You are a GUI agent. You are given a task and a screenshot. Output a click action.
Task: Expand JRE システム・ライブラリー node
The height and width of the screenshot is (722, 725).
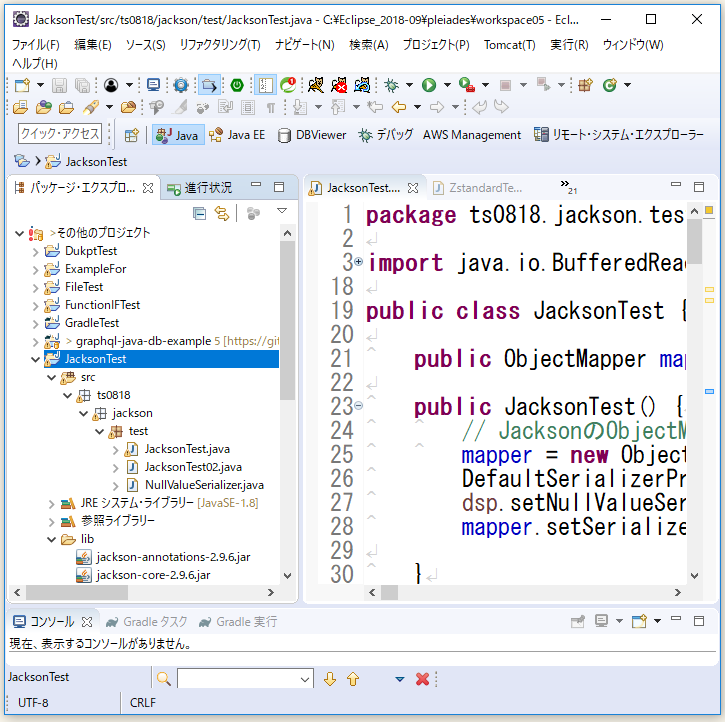click(52, 504)
